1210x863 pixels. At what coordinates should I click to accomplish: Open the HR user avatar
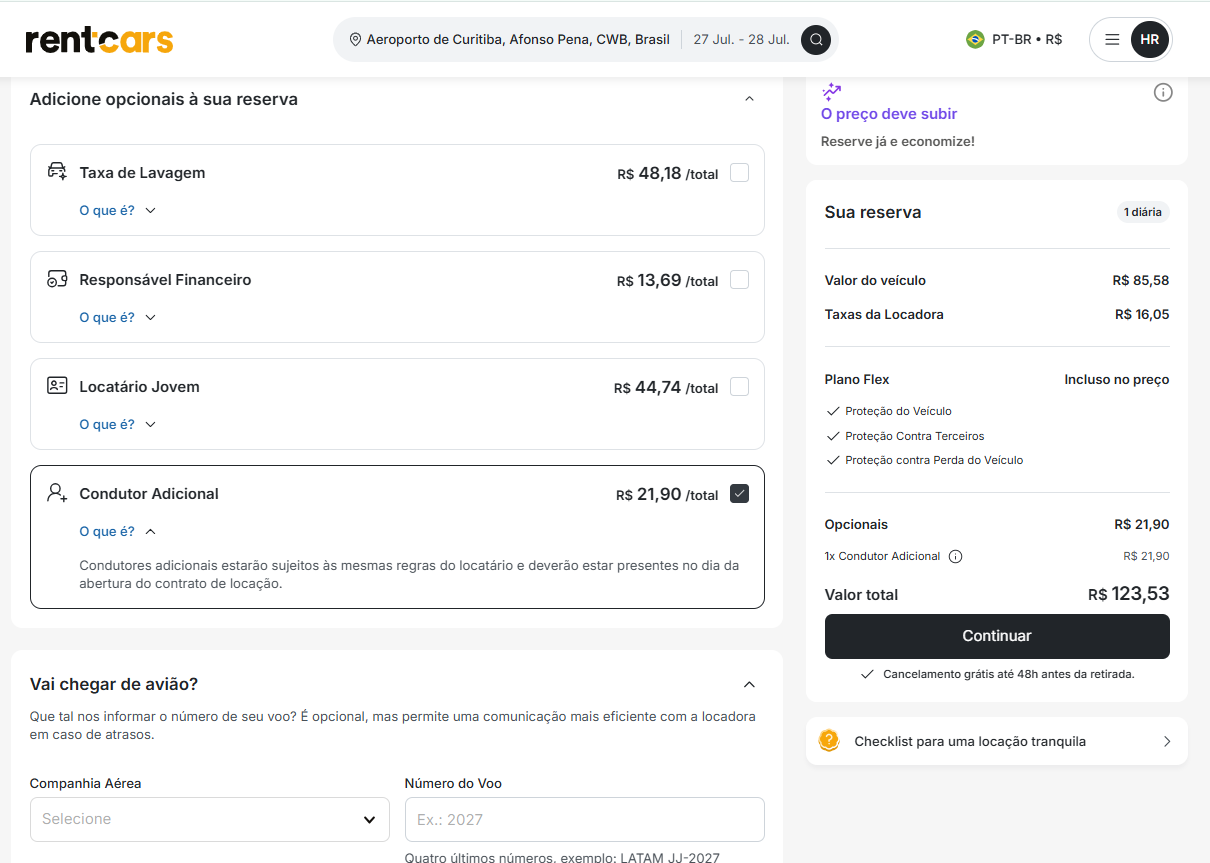point(1149,40)
